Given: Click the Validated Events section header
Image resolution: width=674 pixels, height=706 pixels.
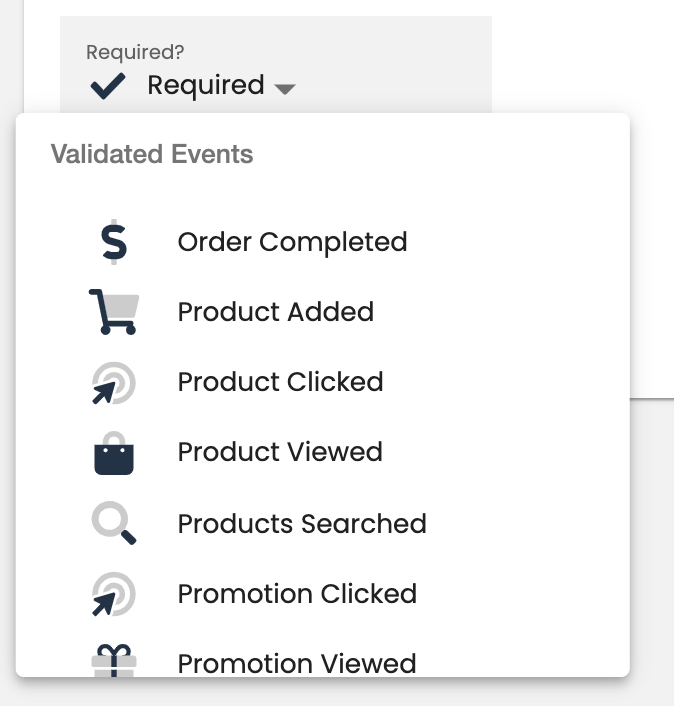Looking at the screenshot, I should coord(152,155).
